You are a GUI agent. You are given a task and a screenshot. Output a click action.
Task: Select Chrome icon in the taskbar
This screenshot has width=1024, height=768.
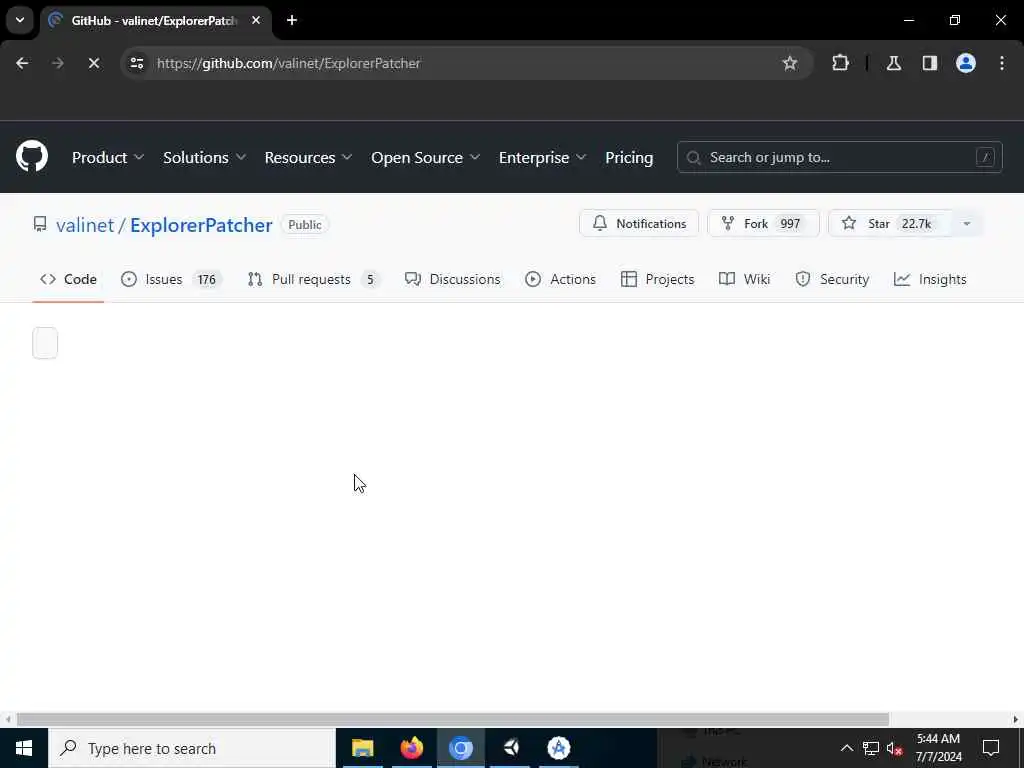460,748
